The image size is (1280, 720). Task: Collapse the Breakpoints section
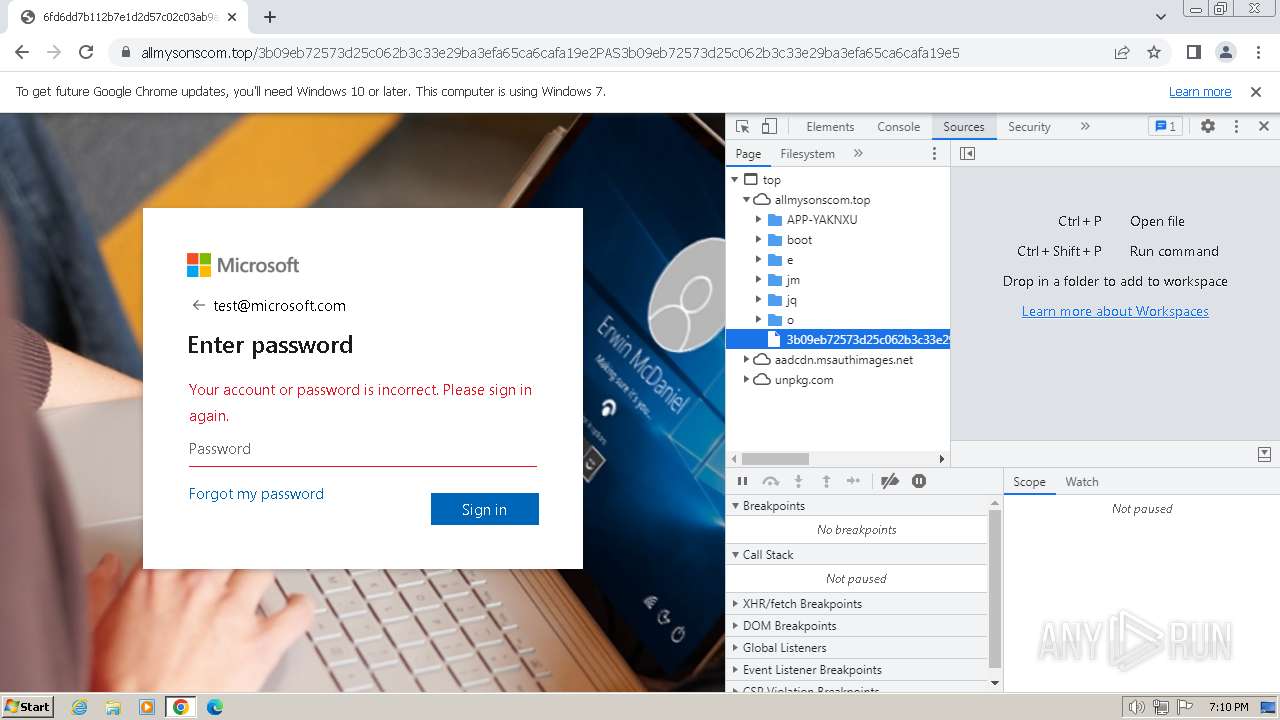(x=856, y=506)
